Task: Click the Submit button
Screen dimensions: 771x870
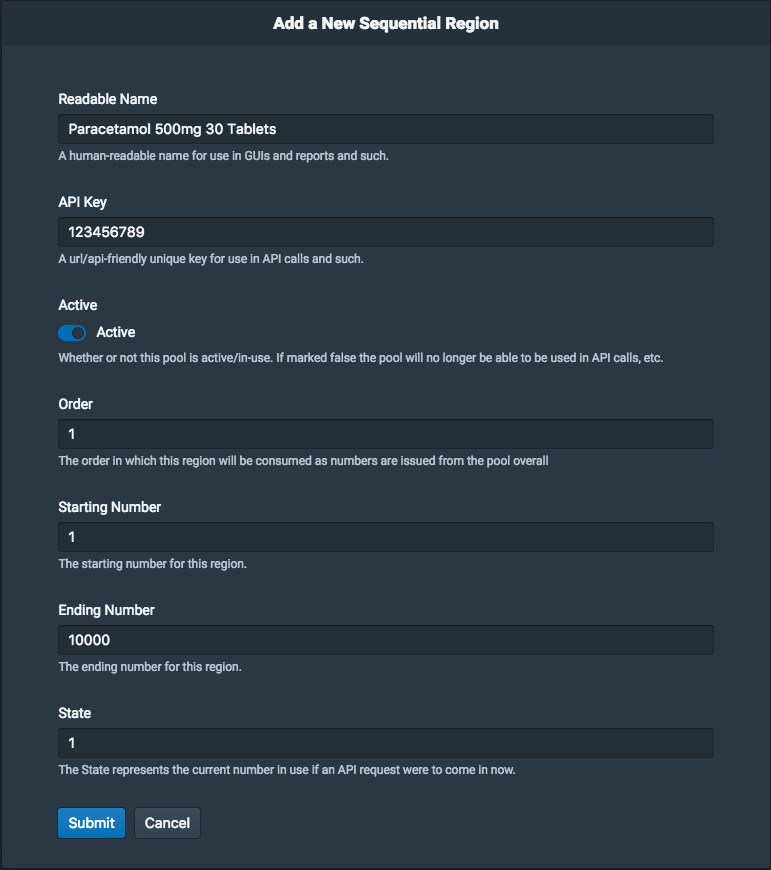Action: click(92, 822)
